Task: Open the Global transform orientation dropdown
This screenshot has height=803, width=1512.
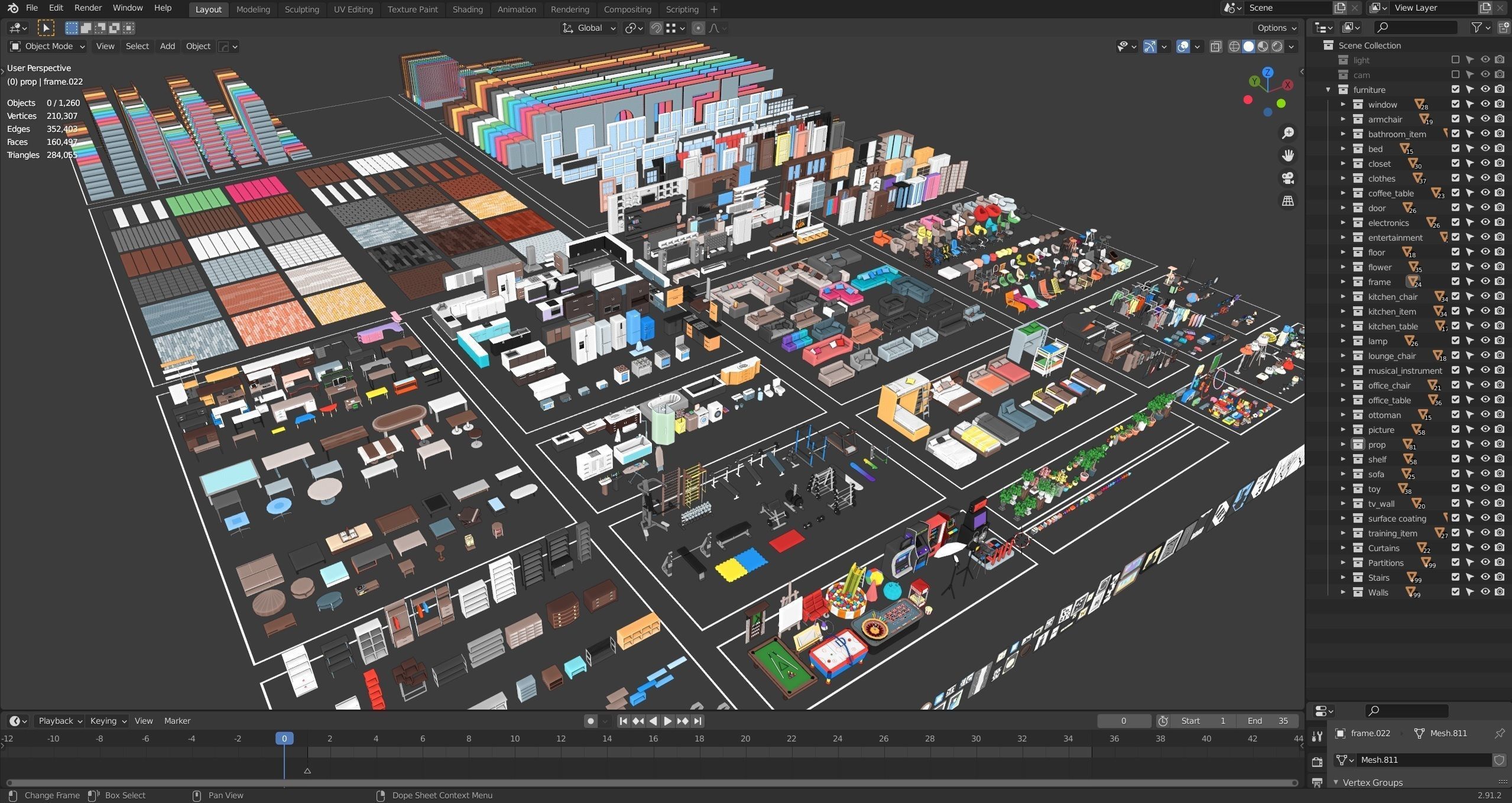Action: point(589,28)
